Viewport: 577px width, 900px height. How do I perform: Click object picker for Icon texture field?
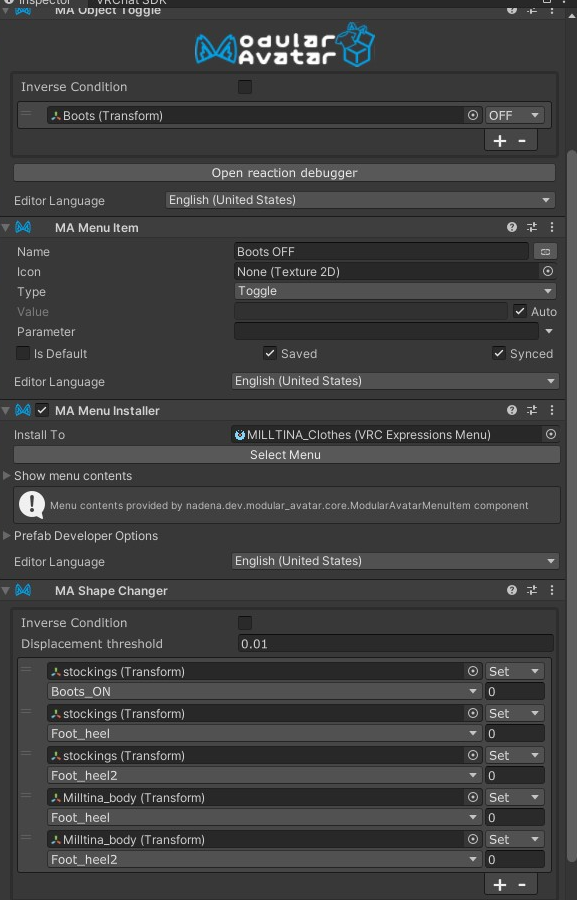click(x=548, y=271)
